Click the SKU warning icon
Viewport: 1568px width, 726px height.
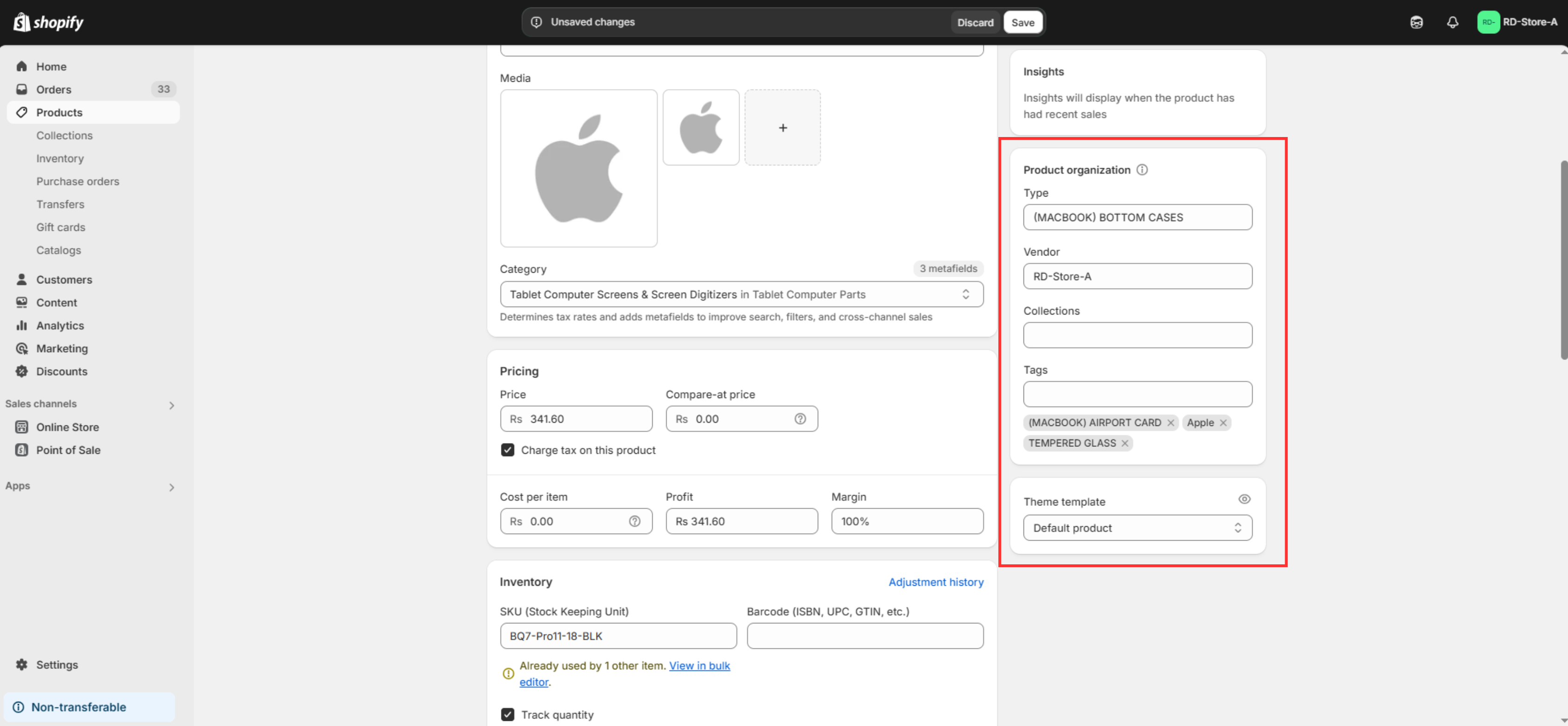508,674
